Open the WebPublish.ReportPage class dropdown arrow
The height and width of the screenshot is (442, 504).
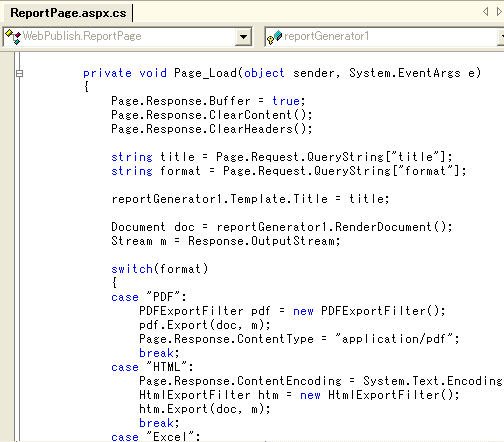tap(243, 36)
